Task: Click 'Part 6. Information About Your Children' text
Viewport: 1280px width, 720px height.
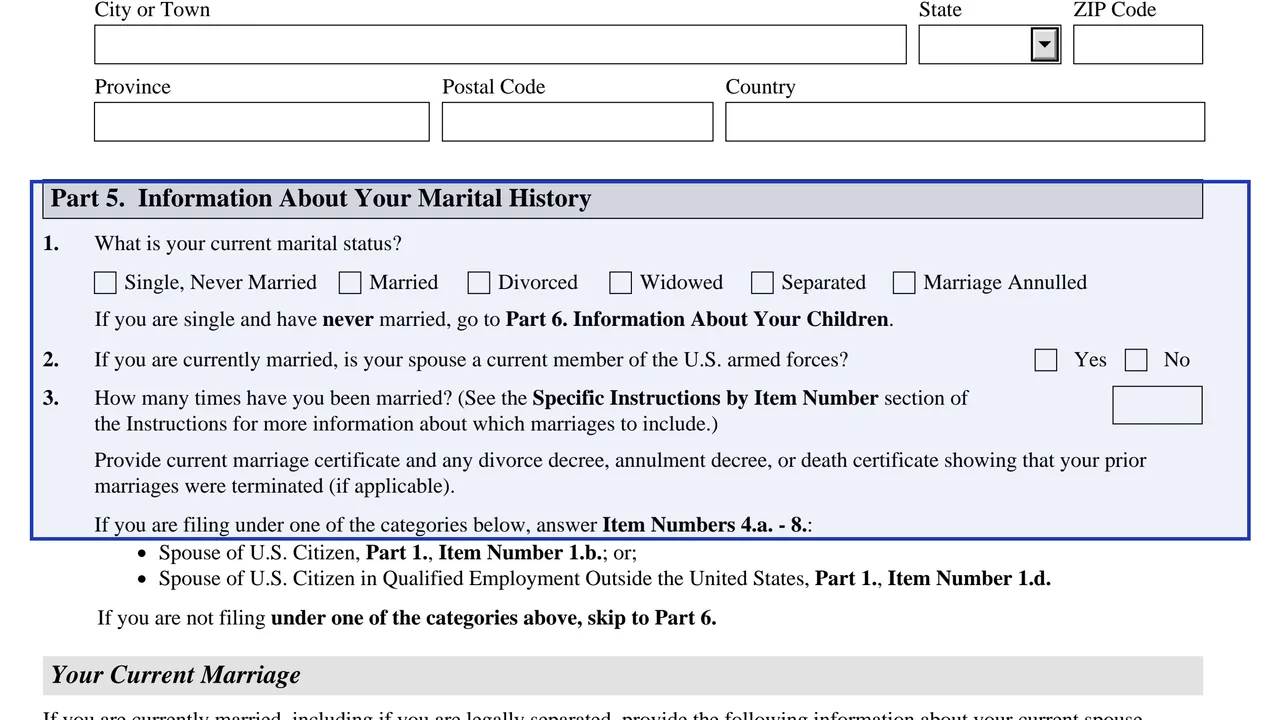Action: (697, 320)
